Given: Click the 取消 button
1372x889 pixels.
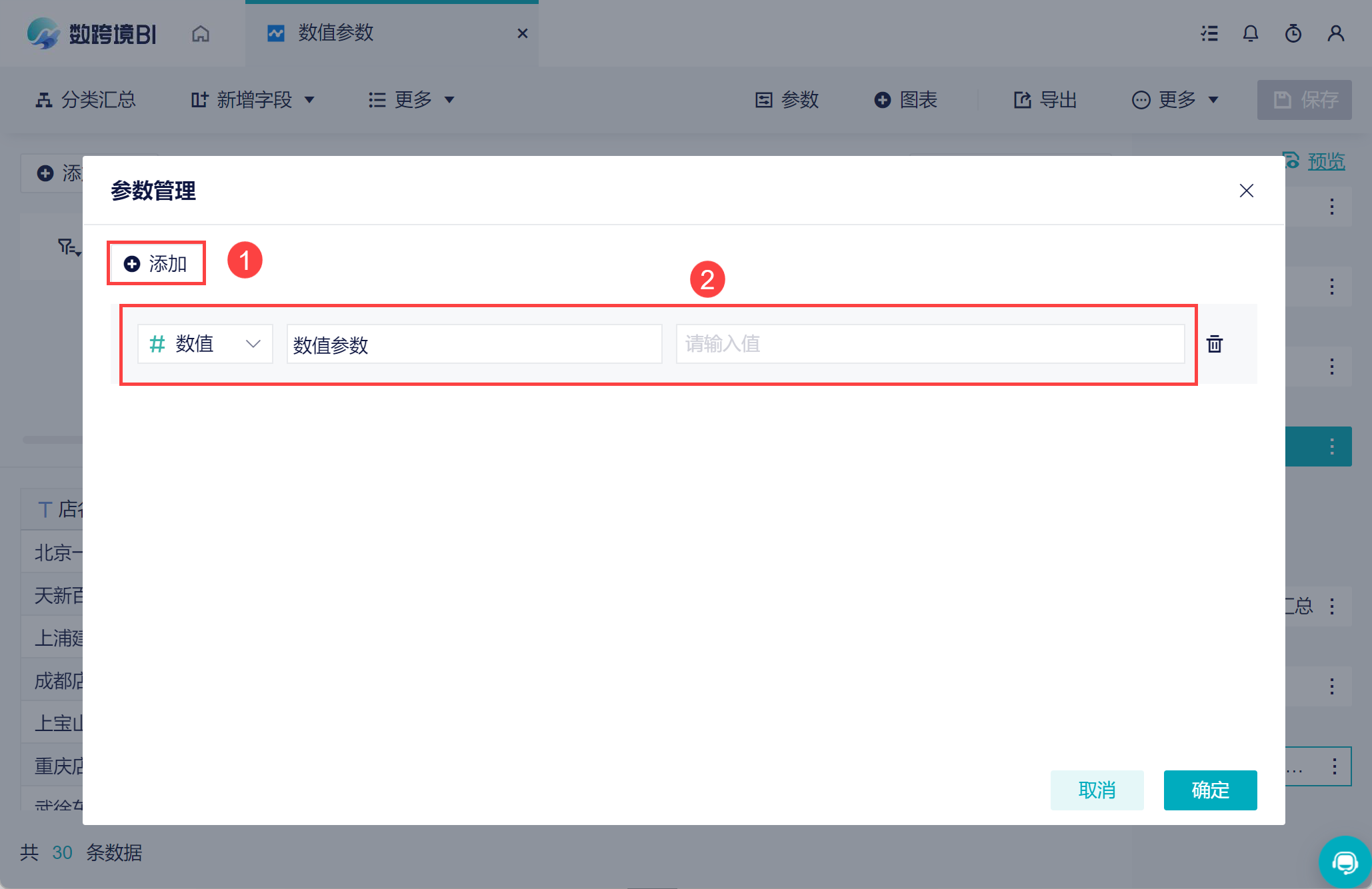Looking at the screenshot, I should [1097, 790].
